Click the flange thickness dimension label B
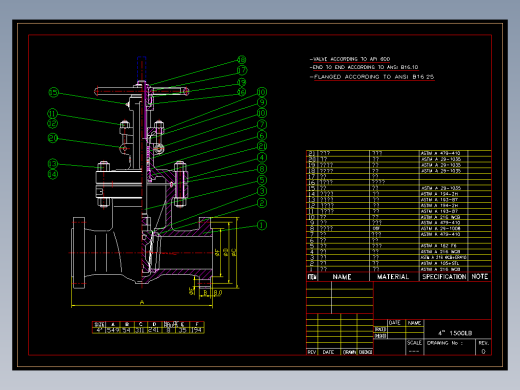This screenshot has height=390, width=520. [x=205, y=293]
